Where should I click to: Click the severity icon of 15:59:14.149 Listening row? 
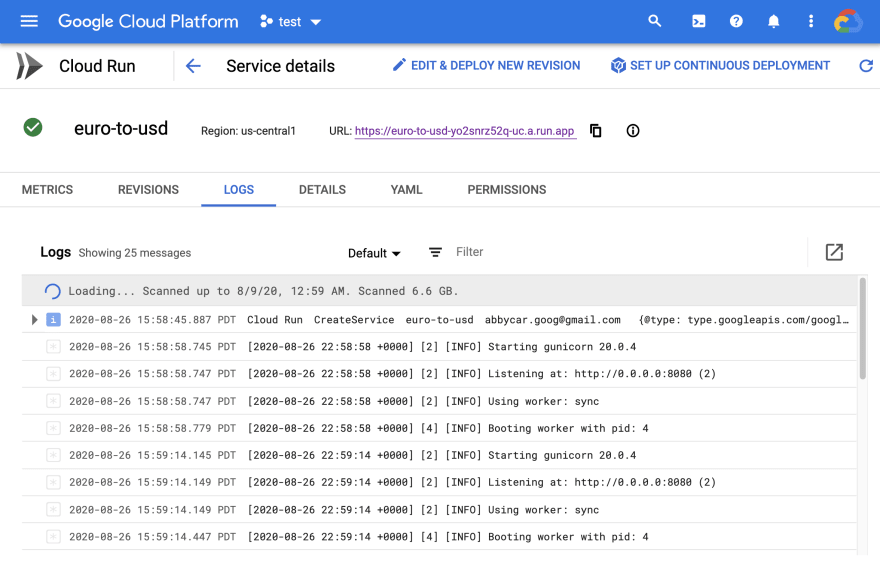pos(53,482)
